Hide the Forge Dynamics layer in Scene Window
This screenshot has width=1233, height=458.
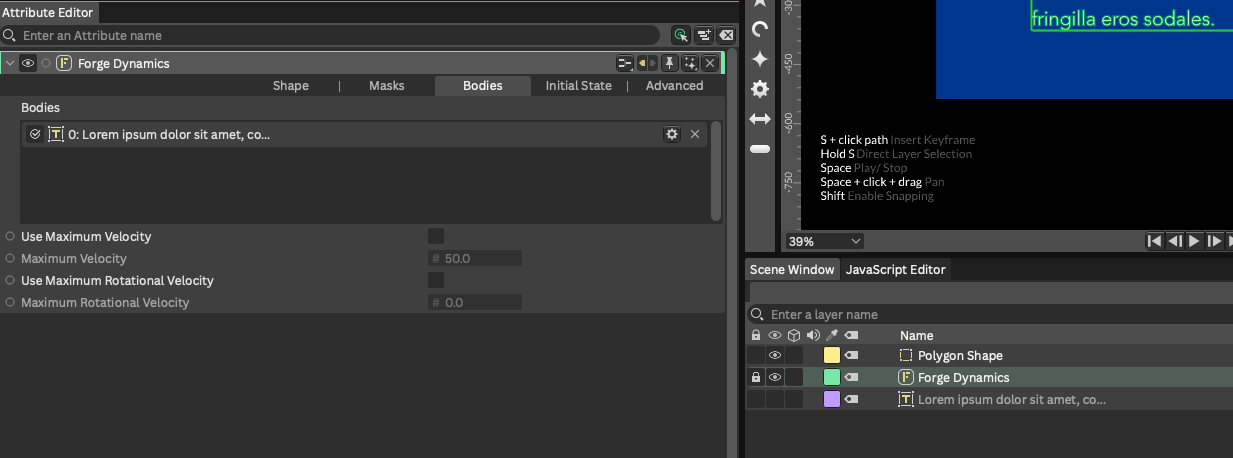coord(774,378)
